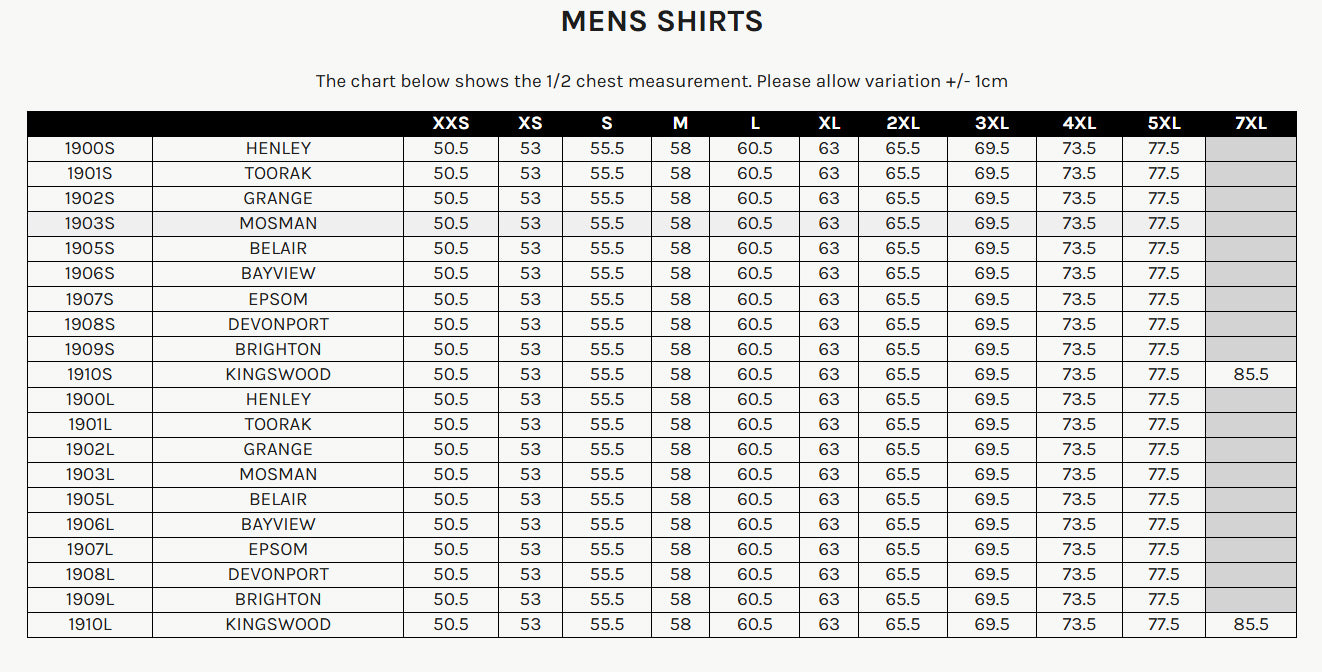Click KINGSWOOD in the 1910S row
The width and height of the screenshot is (1322, 672).
(x=278, y=374)
